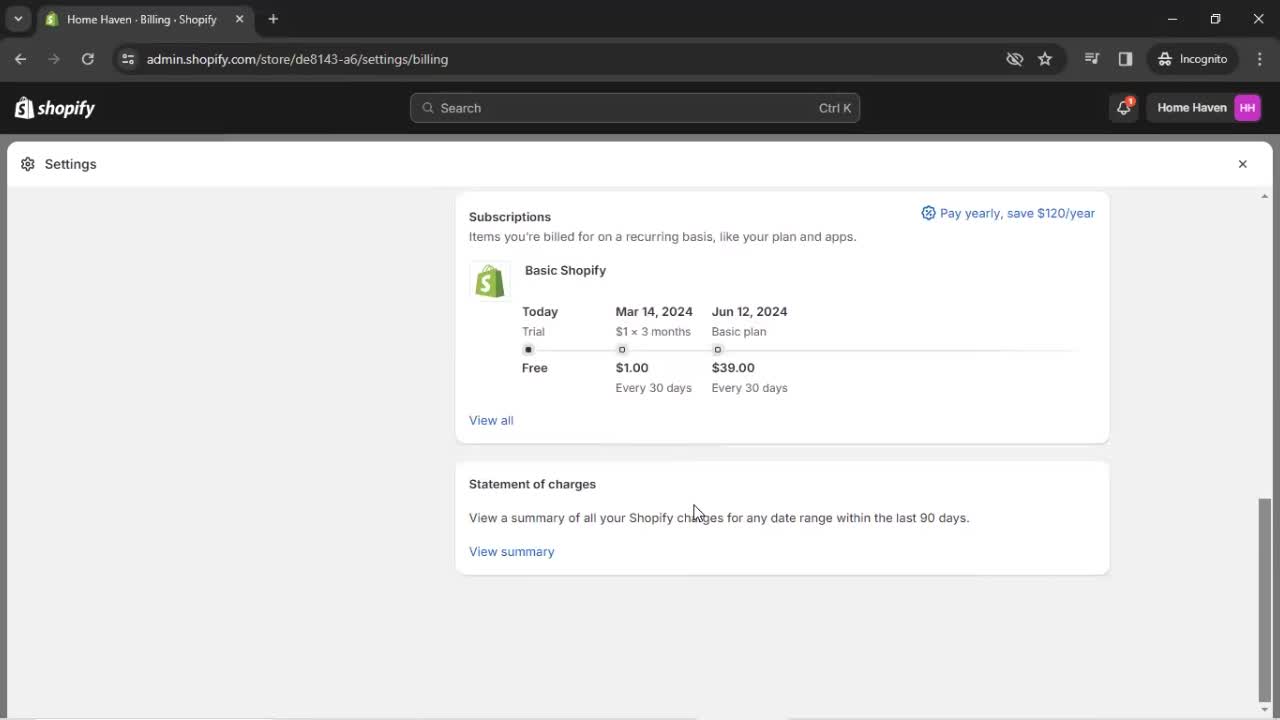Bookmark this page with star icon
Image resolution: width=1280 pixels, height=720 pixels.
[1045, 59]
